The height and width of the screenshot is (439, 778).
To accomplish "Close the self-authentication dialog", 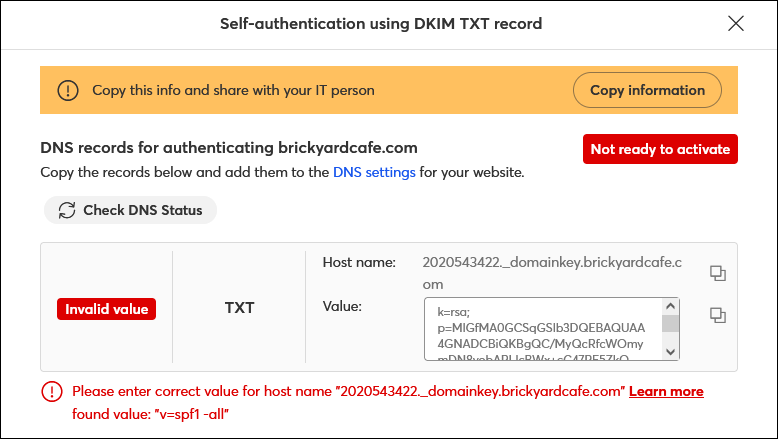I will (x=736, y=23).
